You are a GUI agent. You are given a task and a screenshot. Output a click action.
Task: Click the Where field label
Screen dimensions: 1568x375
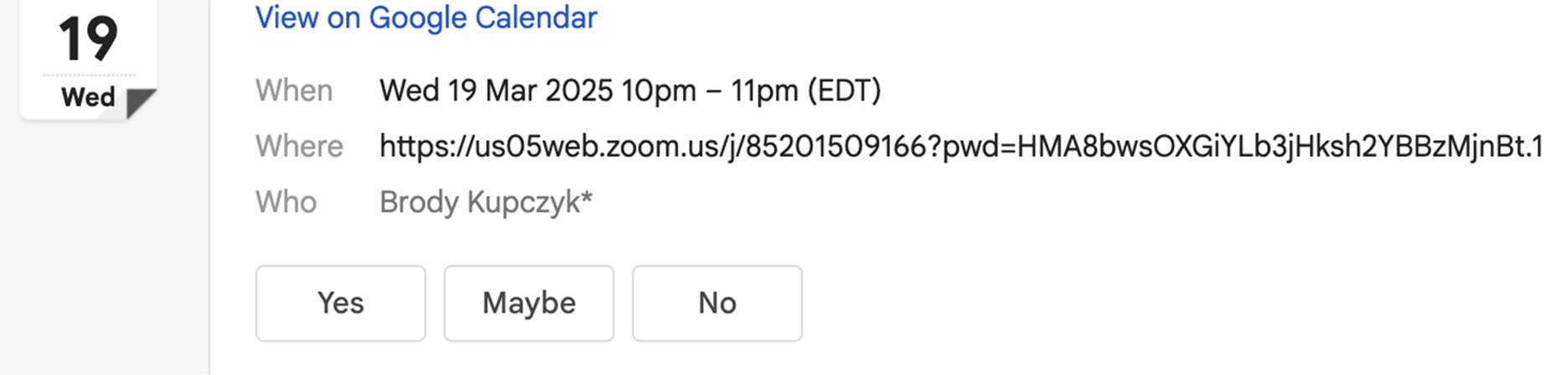coord(299,147)
